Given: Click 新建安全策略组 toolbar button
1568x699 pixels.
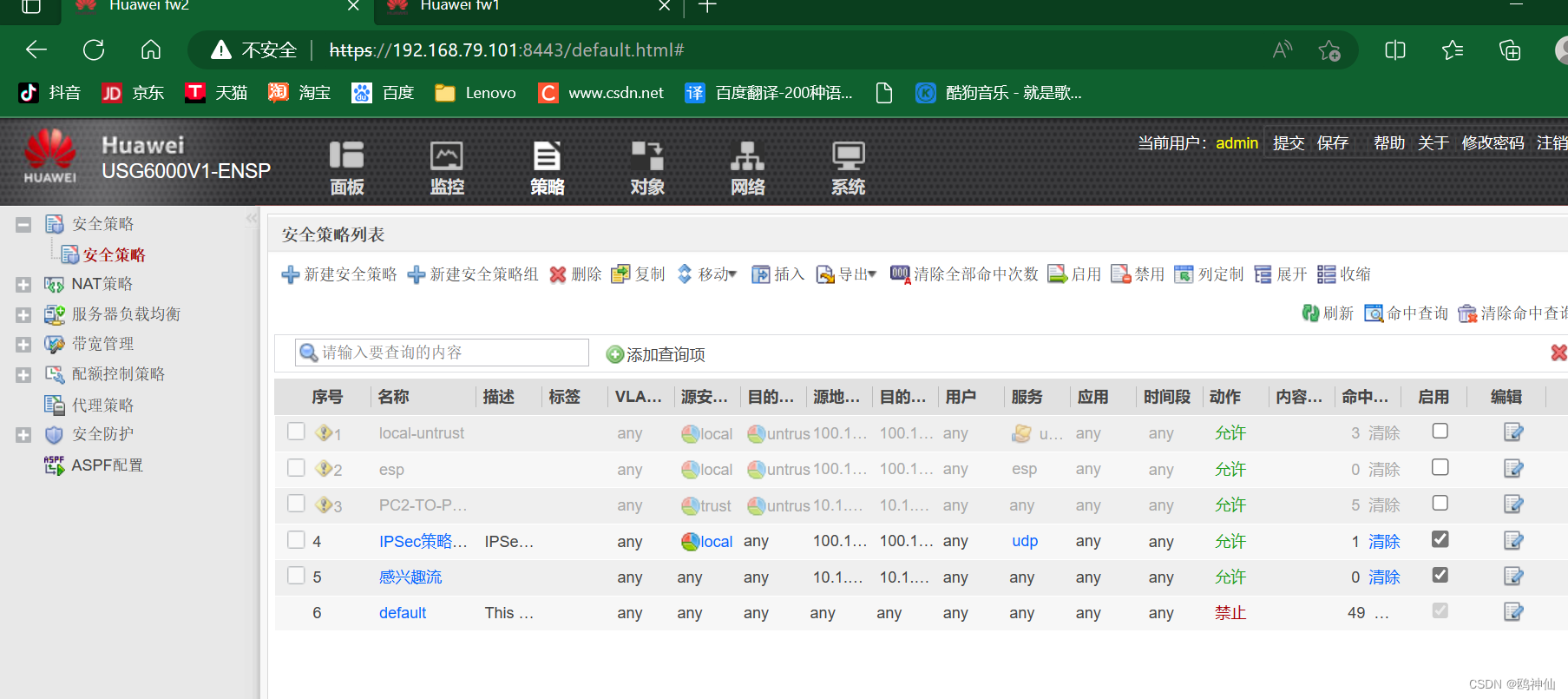Looking at the screenshot, I should pyautogui.click(x=473, y=274).
